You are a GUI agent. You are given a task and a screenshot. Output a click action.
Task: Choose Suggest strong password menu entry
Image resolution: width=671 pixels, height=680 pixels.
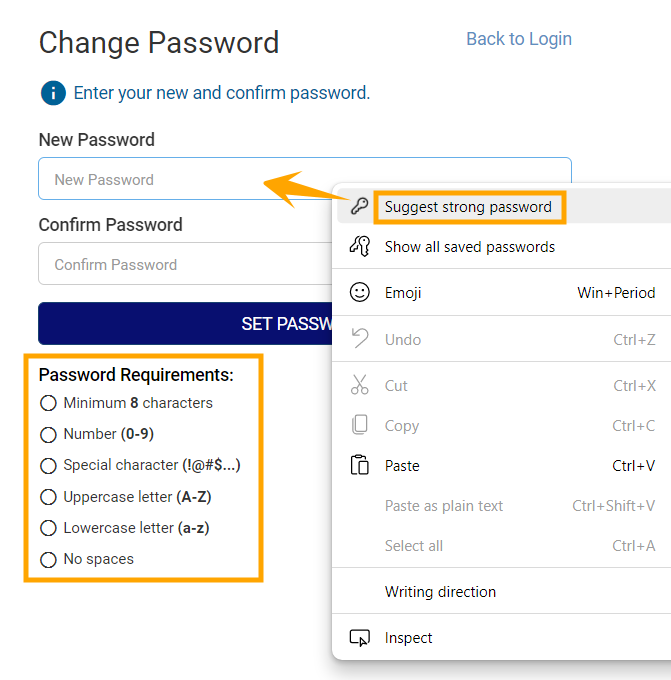click(x=468, y=207)
